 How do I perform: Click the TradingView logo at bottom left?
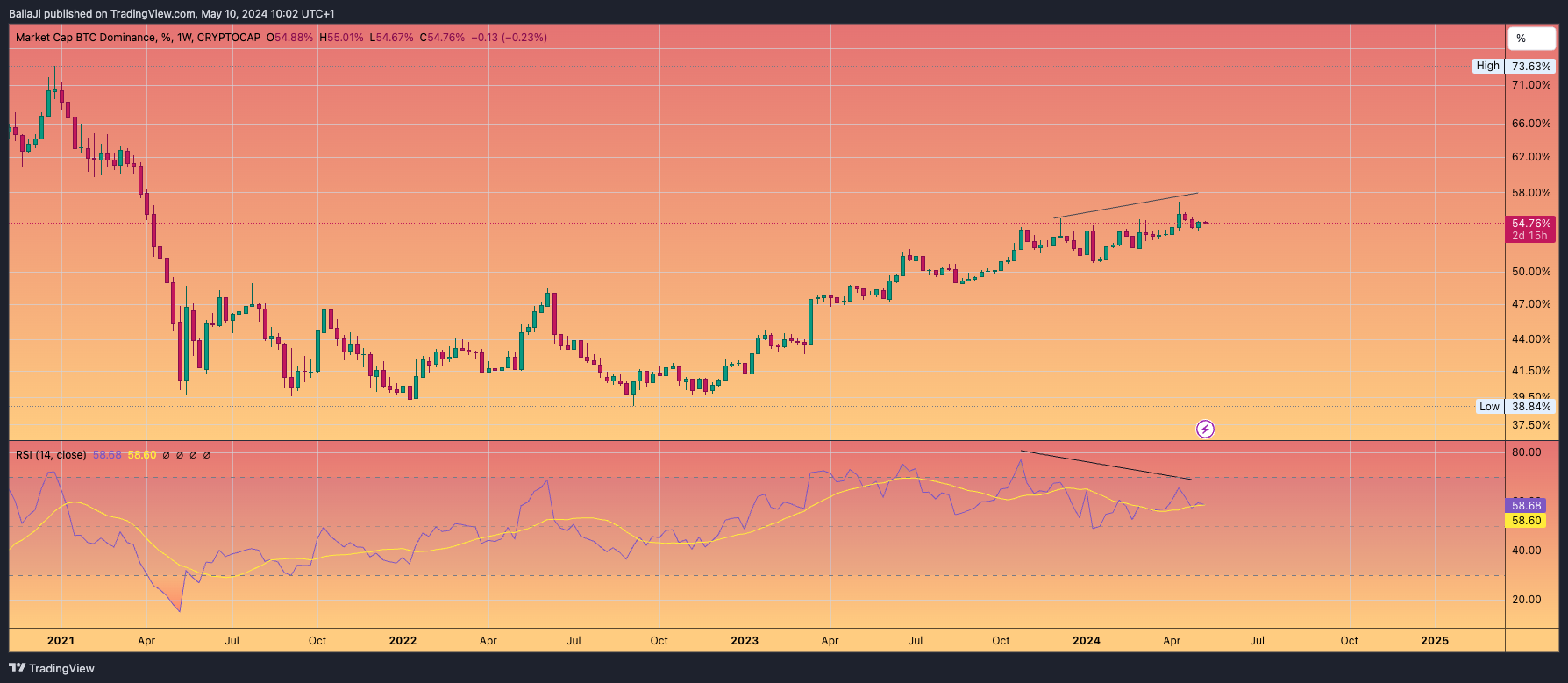click(52, 668)
